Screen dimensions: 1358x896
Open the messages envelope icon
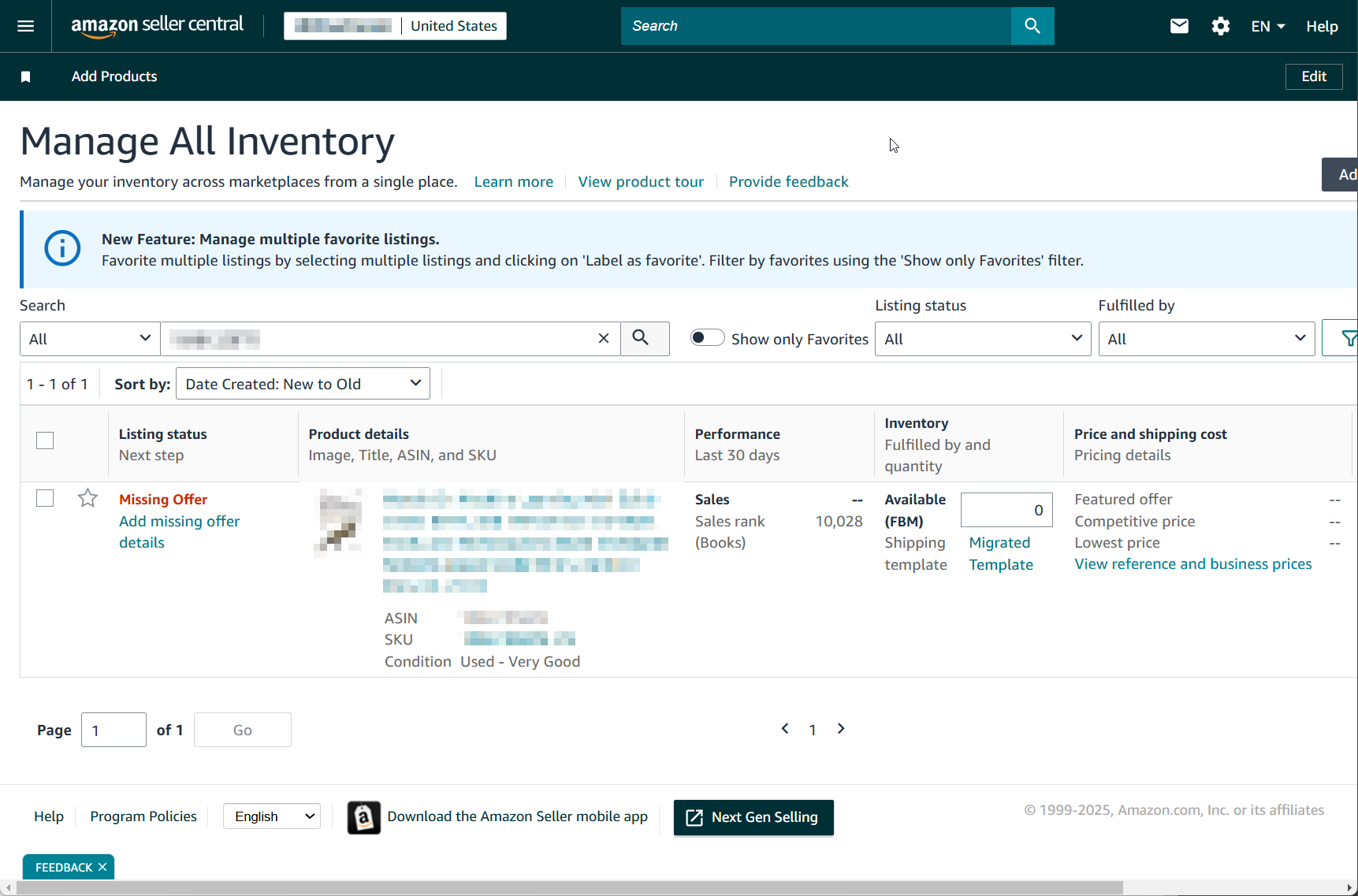[1179, 26]
